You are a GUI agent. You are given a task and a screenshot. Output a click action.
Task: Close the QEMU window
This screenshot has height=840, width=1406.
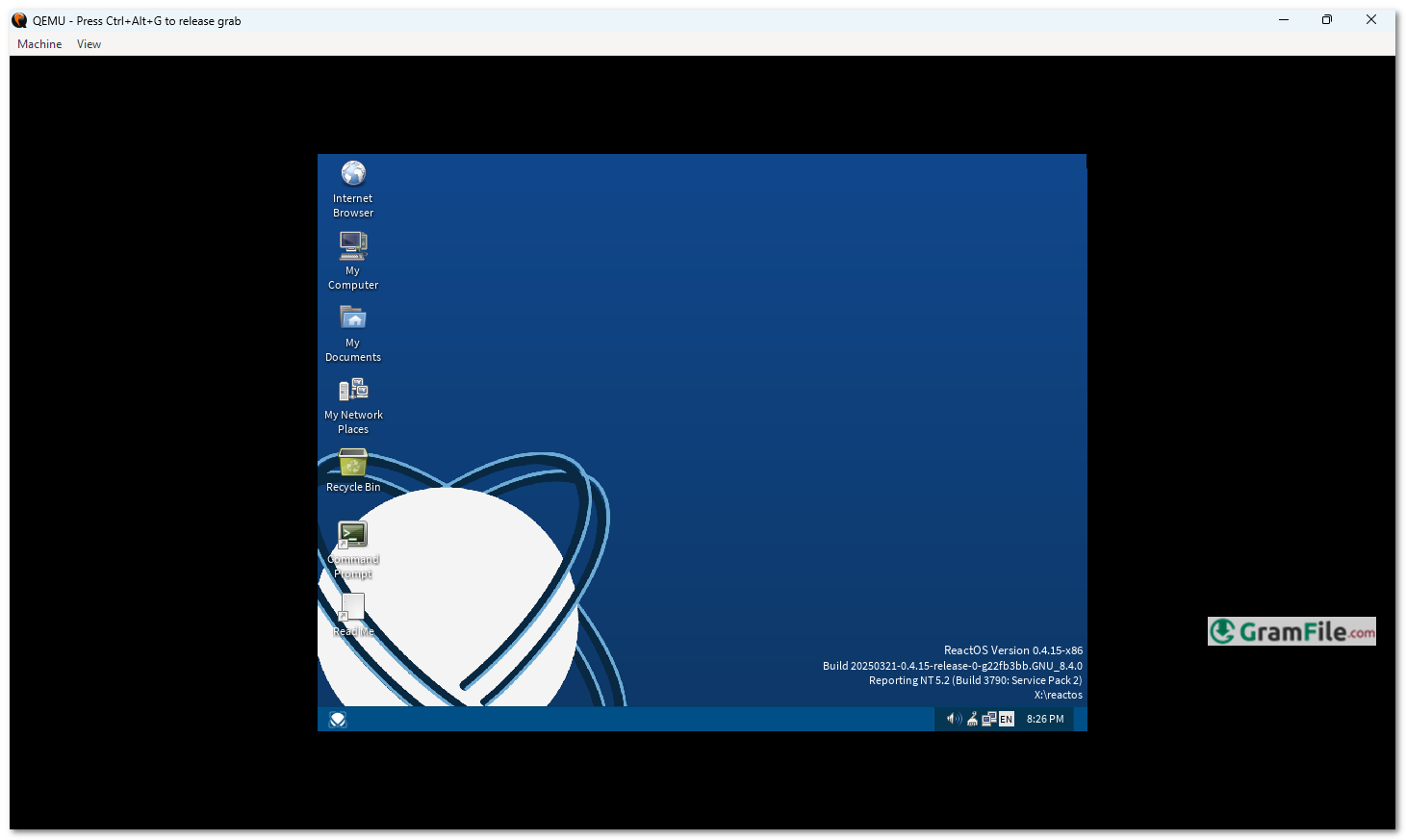click(x=1371, y=20)
